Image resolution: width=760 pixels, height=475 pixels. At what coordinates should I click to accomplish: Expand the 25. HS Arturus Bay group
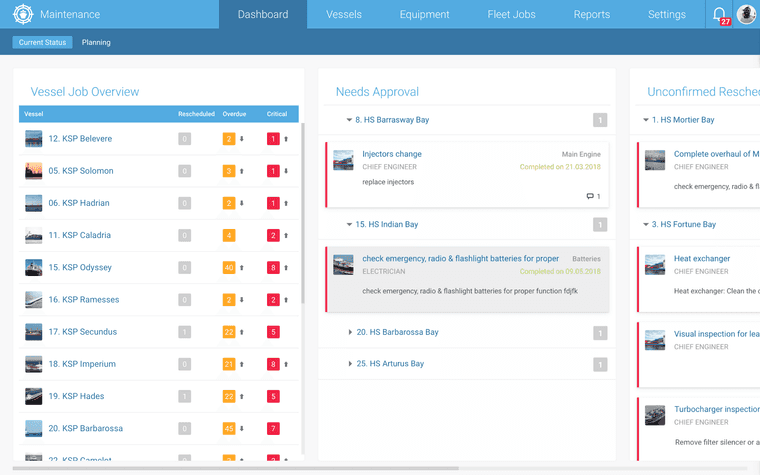(349, 364)
